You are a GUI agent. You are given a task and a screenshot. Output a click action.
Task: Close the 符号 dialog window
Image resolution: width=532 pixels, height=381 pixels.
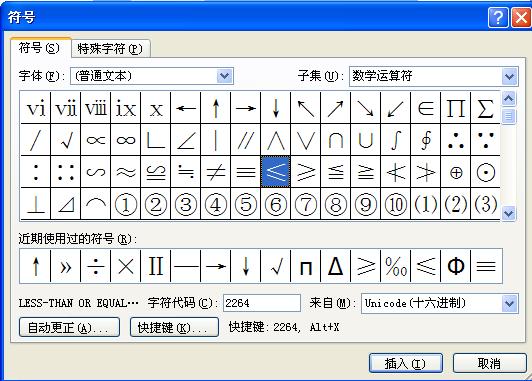521,17
